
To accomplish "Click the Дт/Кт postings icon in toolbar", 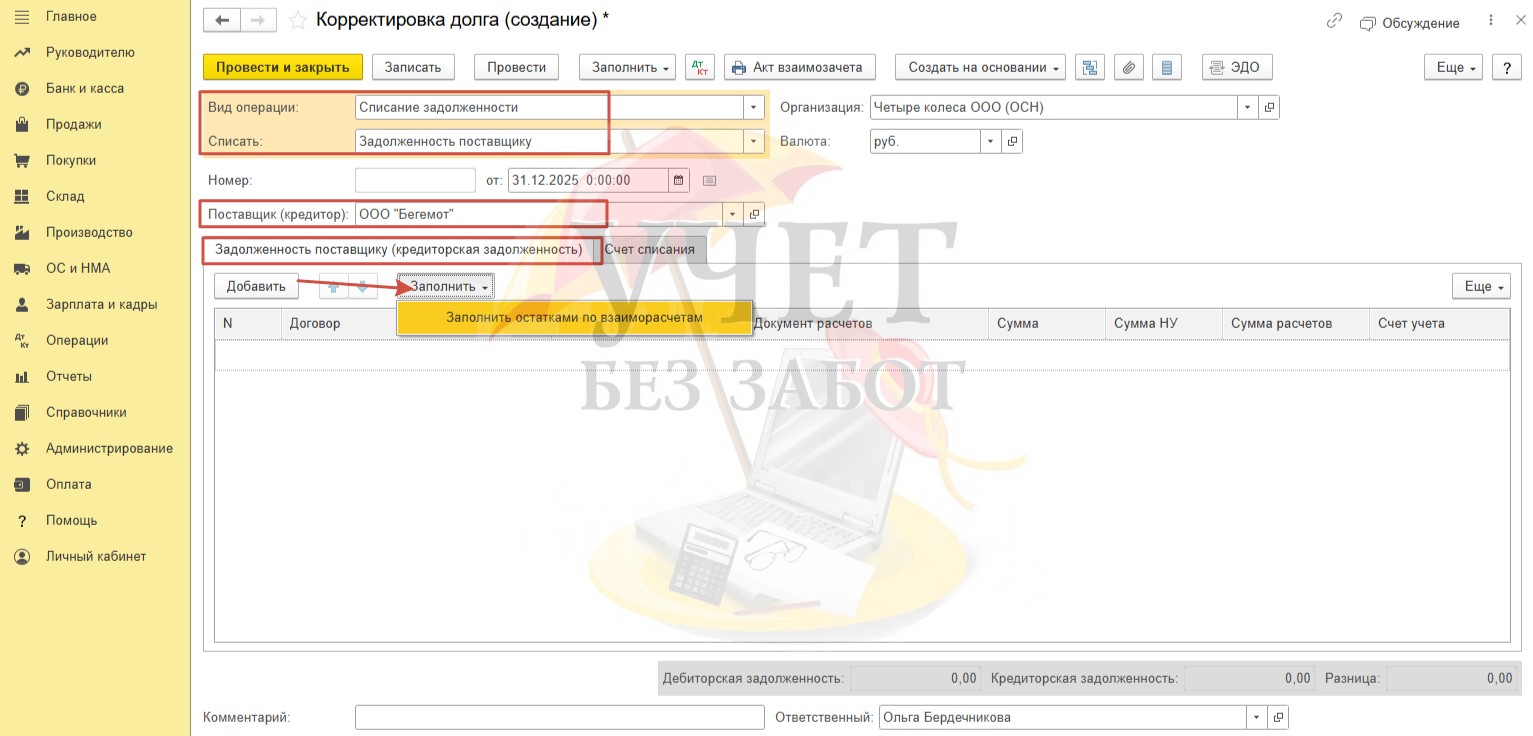I will click(x=699, y=67).
